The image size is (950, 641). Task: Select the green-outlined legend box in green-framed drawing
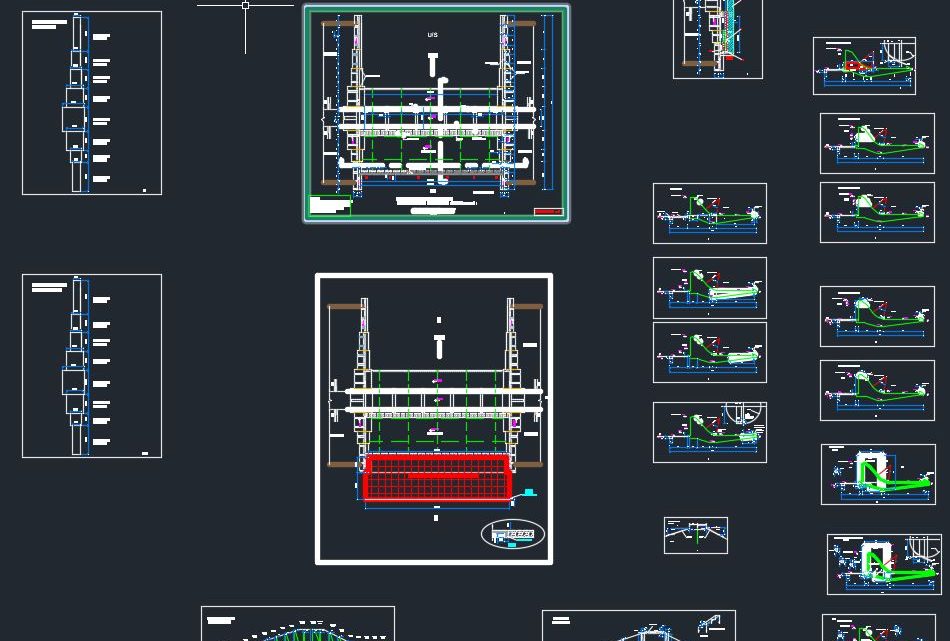click(330, 205)
